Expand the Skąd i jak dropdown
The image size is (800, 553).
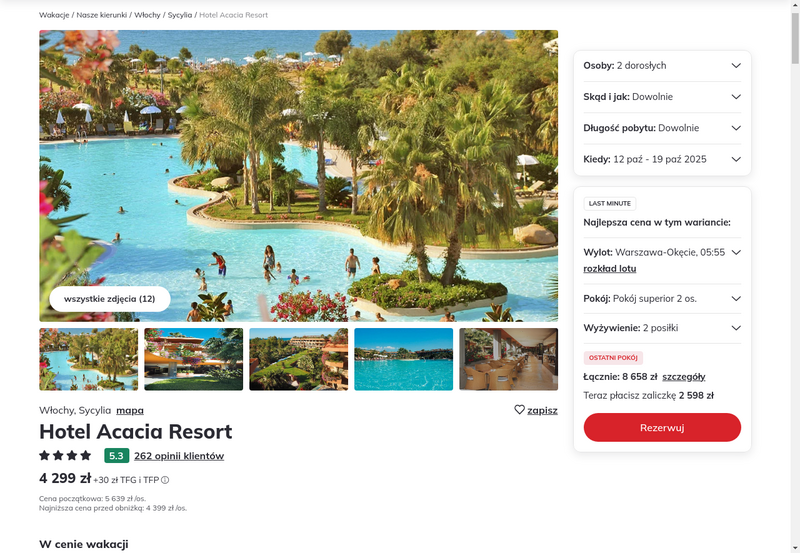(662, 97)
